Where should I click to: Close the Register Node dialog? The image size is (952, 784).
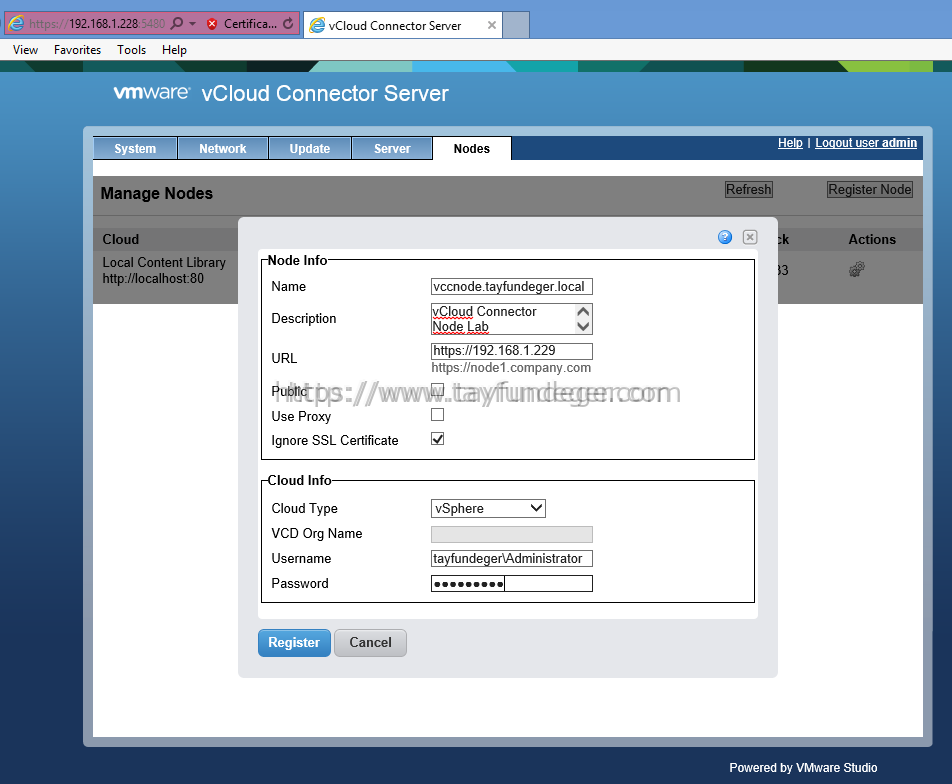point(750,237)
